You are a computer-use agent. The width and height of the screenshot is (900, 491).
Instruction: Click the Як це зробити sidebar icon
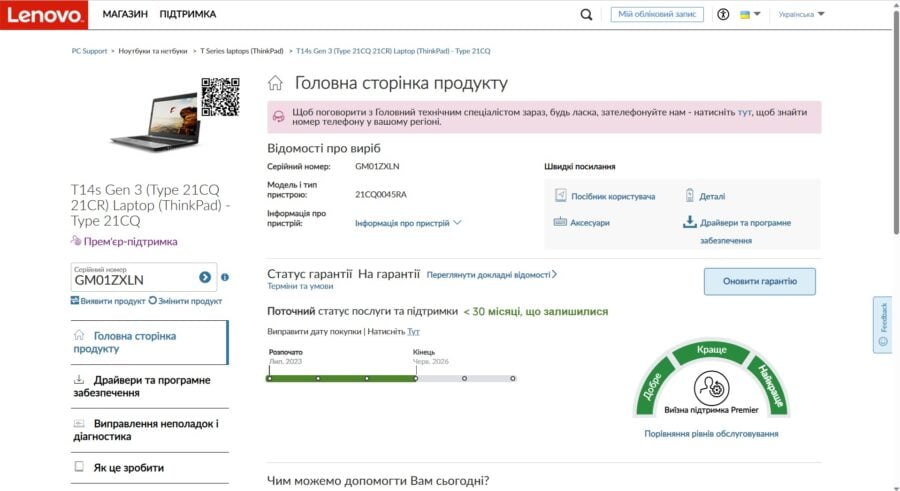[79, 466]
